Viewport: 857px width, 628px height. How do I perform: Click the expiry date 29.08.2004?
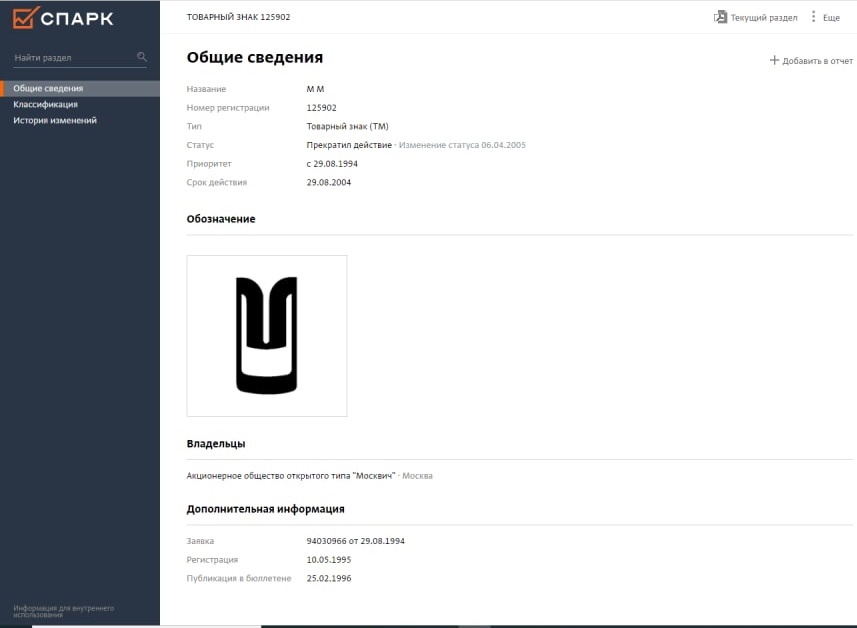tap(328, 182)
